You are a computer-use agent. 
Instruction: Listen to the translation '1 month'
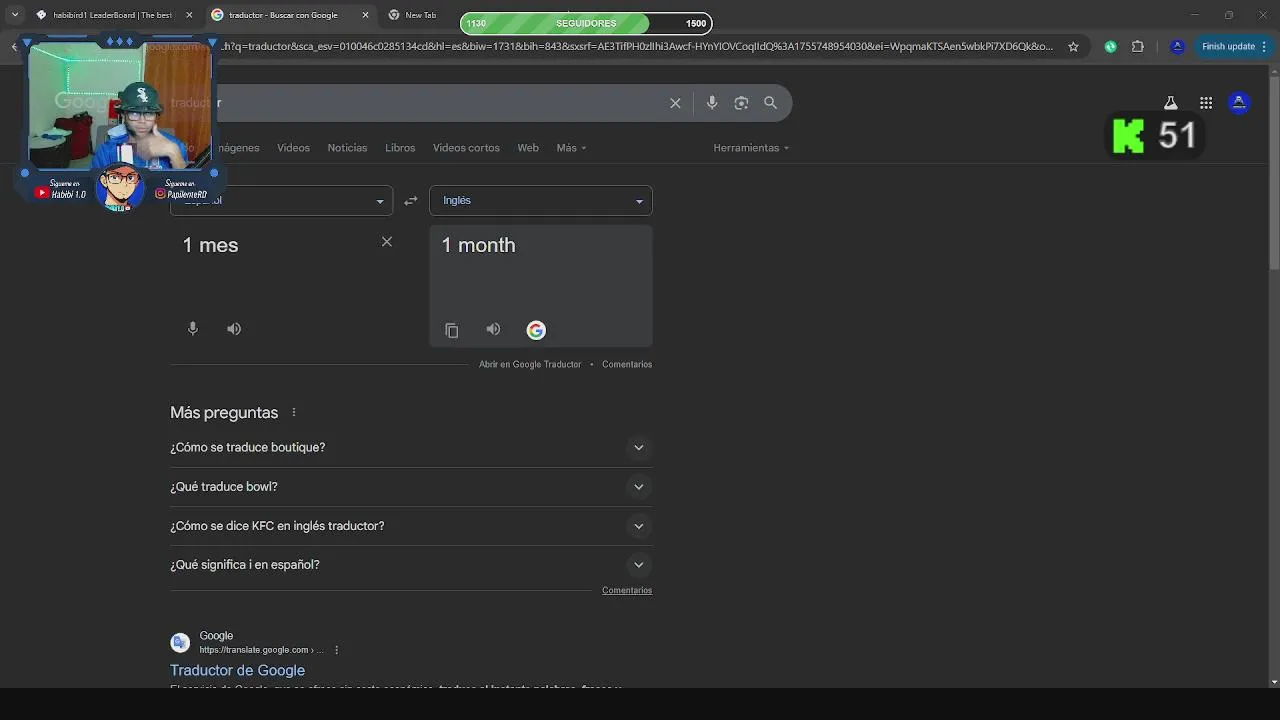(x=493, y=329)
